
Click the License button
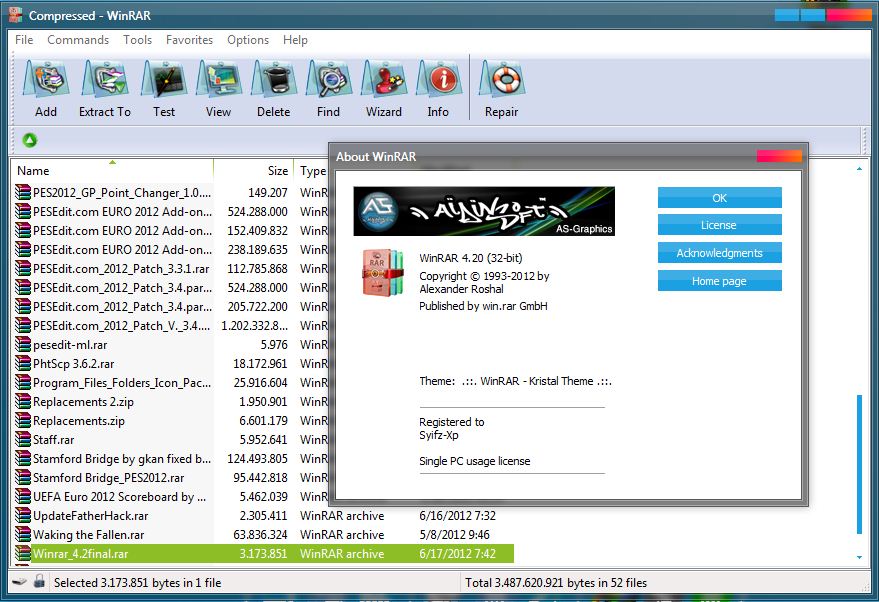tap(720, 225)
